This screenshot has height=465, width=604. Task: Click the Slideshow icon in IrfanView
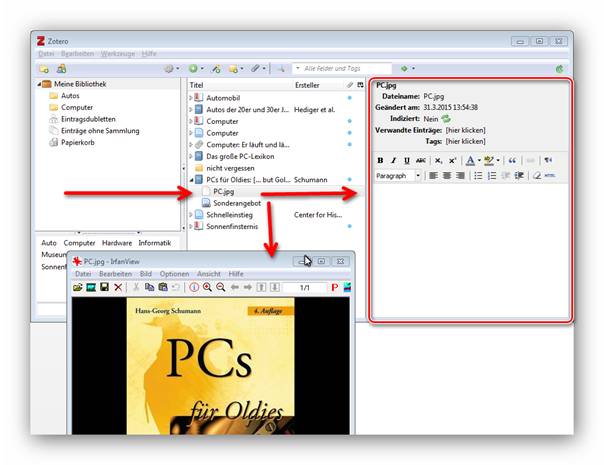91,287
